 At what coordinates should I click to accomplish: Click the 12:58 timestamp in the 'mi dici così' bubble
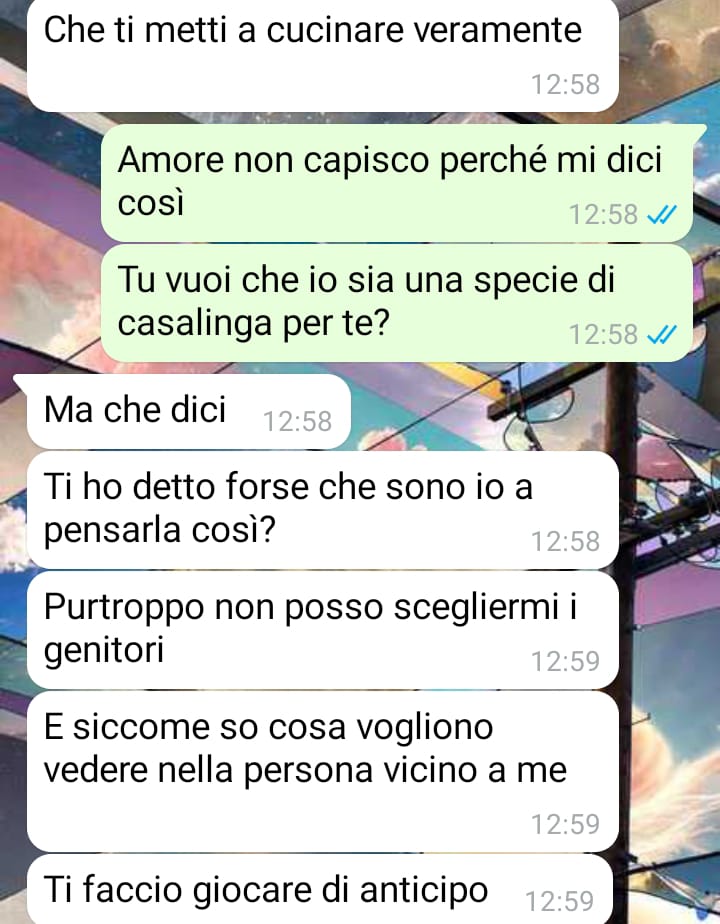[x=603, y=215]
